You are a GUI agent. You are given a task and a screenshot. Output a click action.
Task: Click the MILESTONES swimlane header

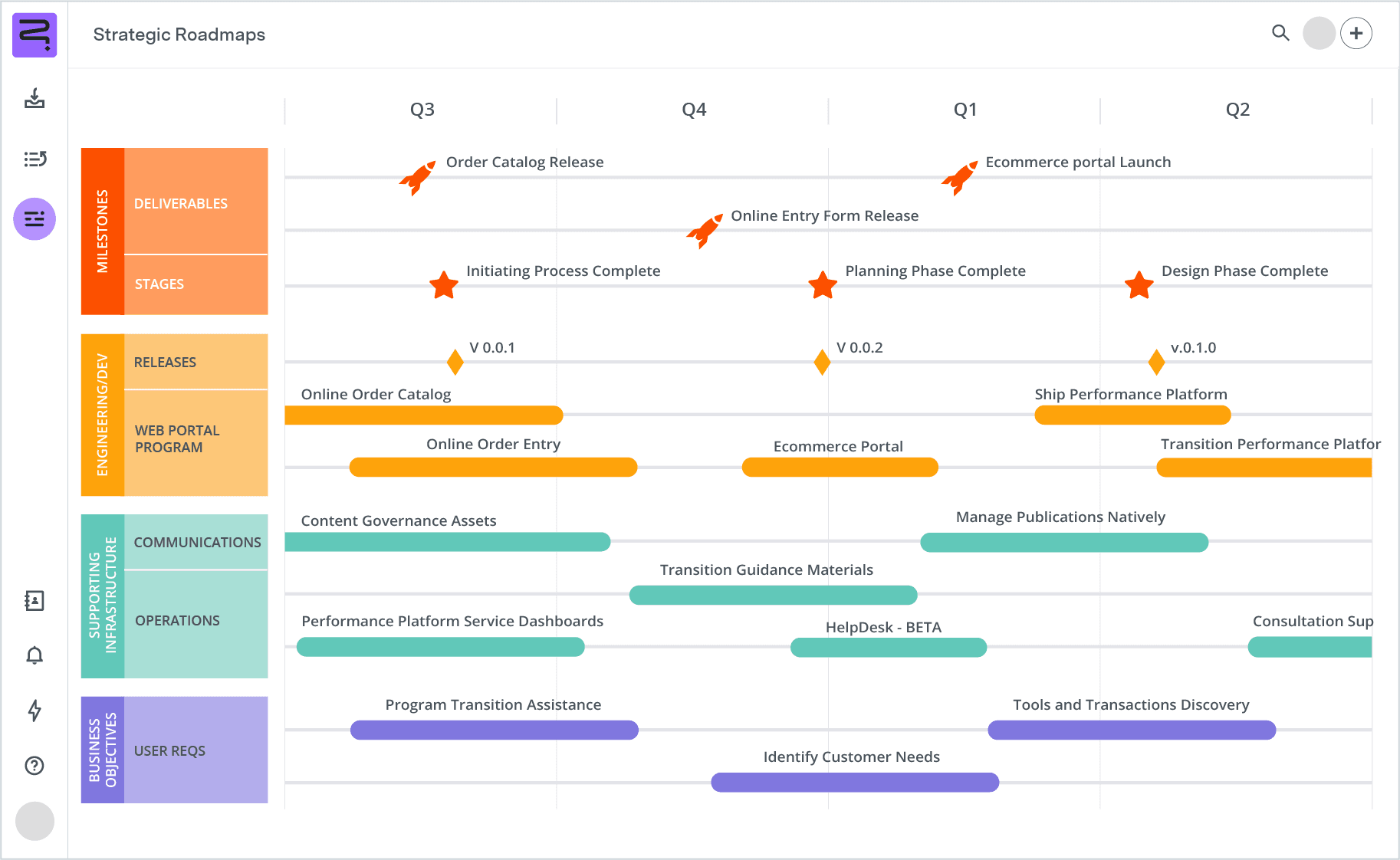[103, 231]
